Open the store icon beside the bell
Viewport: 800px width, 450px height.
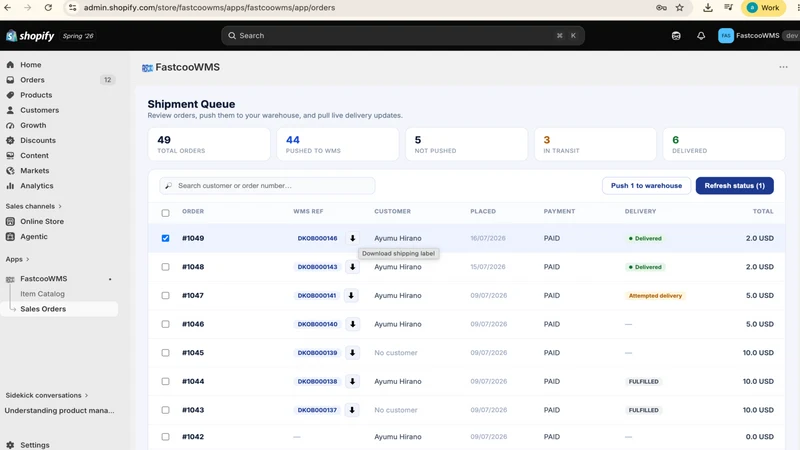click(x=676, y=36)
